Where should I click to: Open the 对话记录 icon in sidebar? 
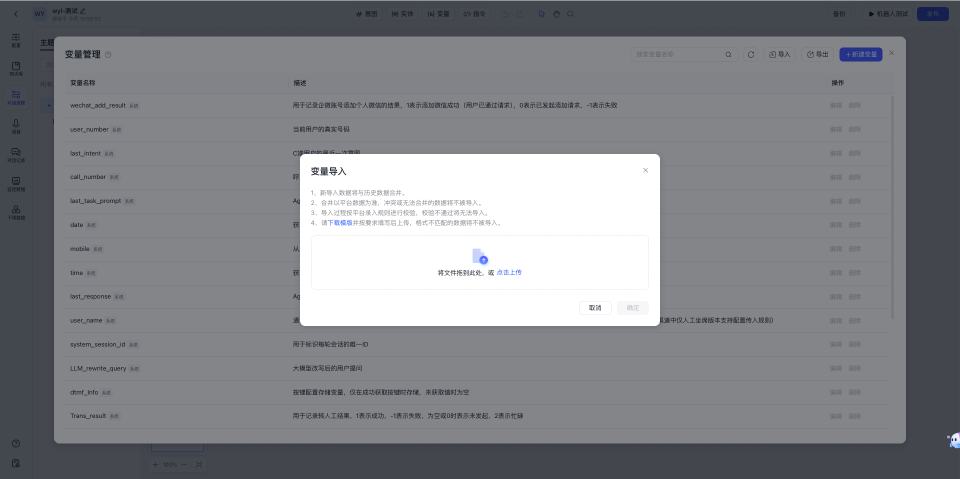pos(16,153)
